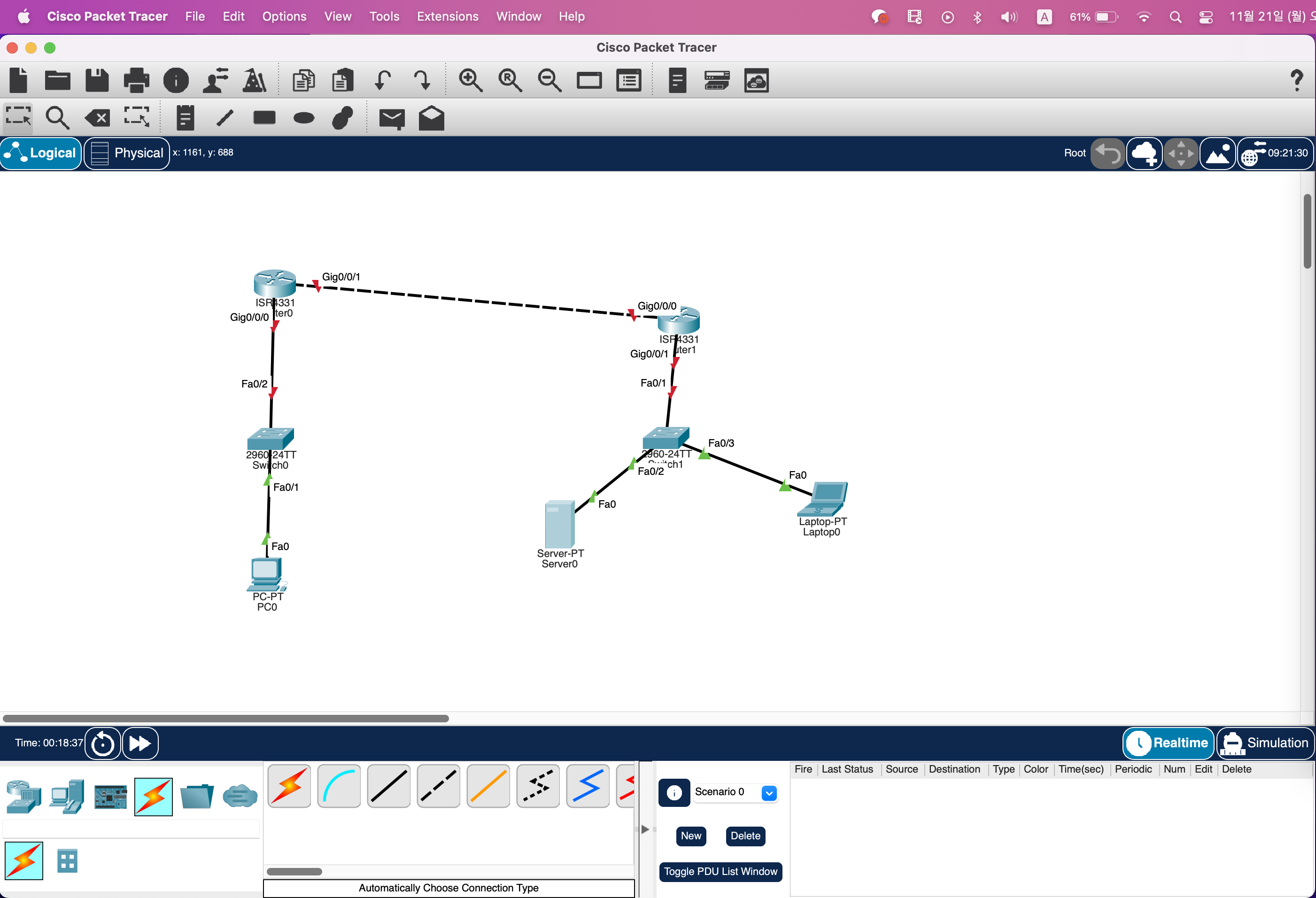Image resolution: width=1316 pixels, height=898 pixels.
Task: Select the Place Note tool
Action: (185, 118)
